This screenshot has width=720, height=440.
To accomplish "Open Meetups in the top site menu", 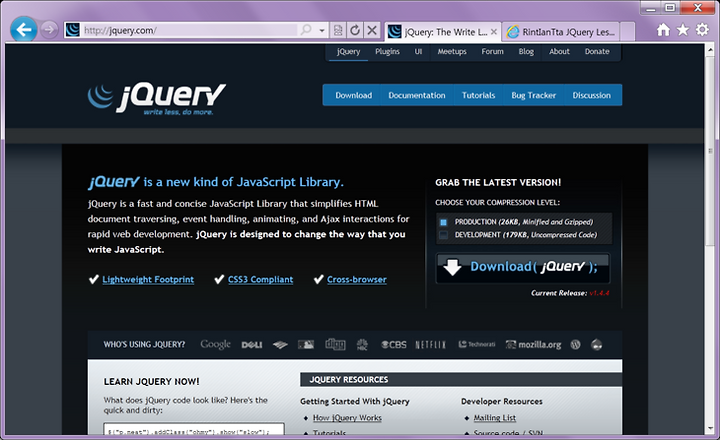I will [x=452, y=51].
